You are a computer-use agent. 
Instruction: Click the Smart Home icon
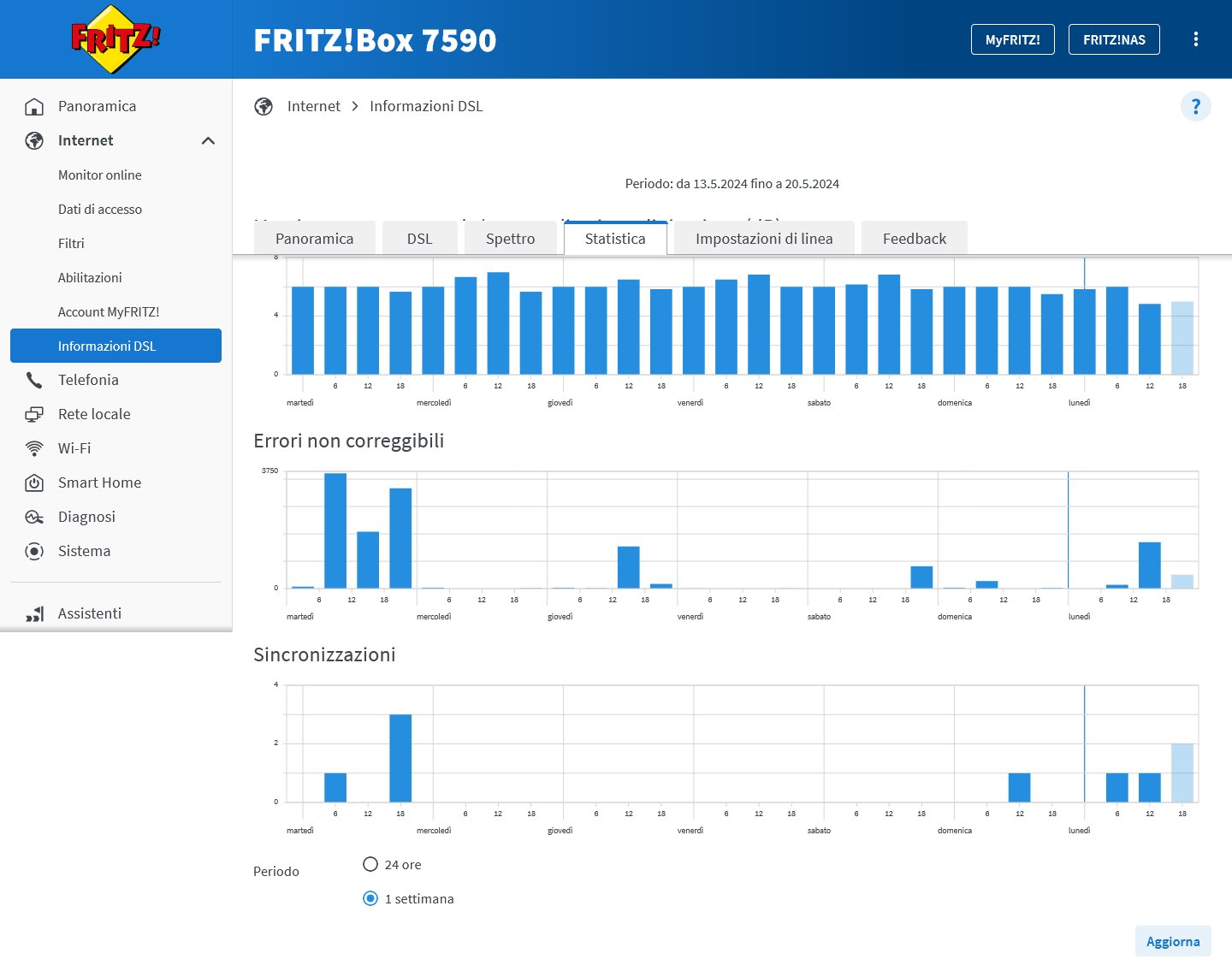point(34,483)
